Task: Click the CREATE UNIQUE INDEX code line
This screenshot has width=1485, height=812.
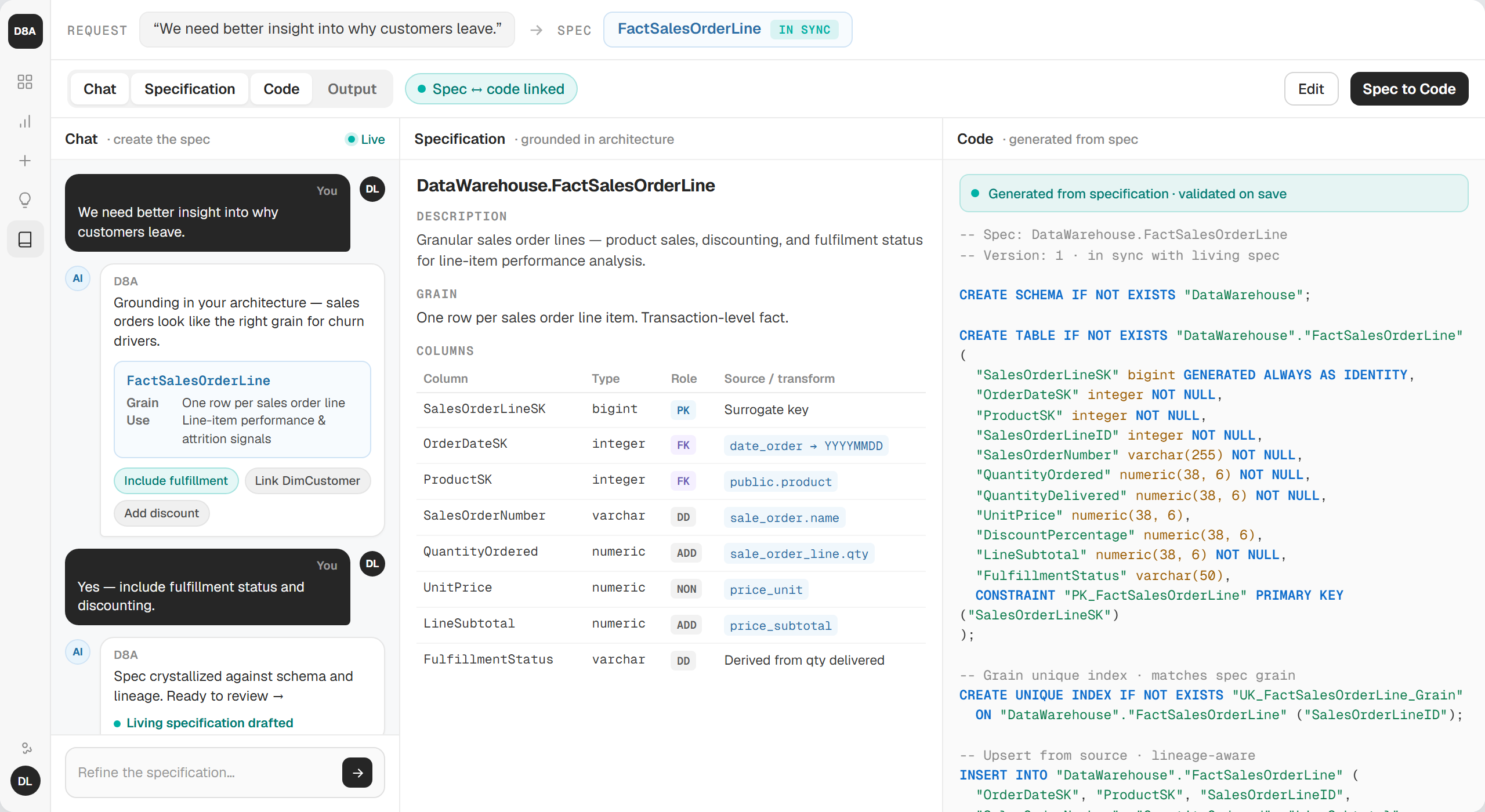Action: pyautogui.click(x=1211, y=695)
